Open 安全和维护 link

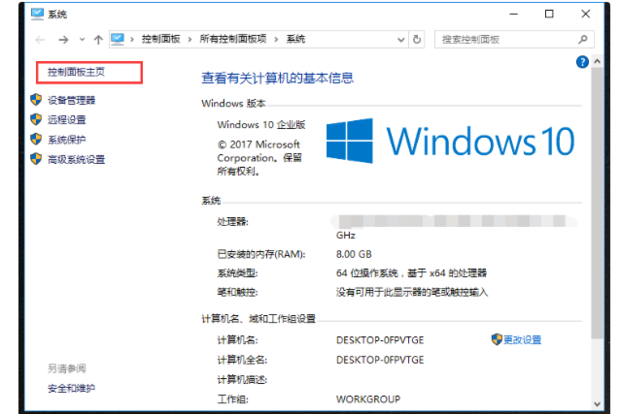pos(72,388)
